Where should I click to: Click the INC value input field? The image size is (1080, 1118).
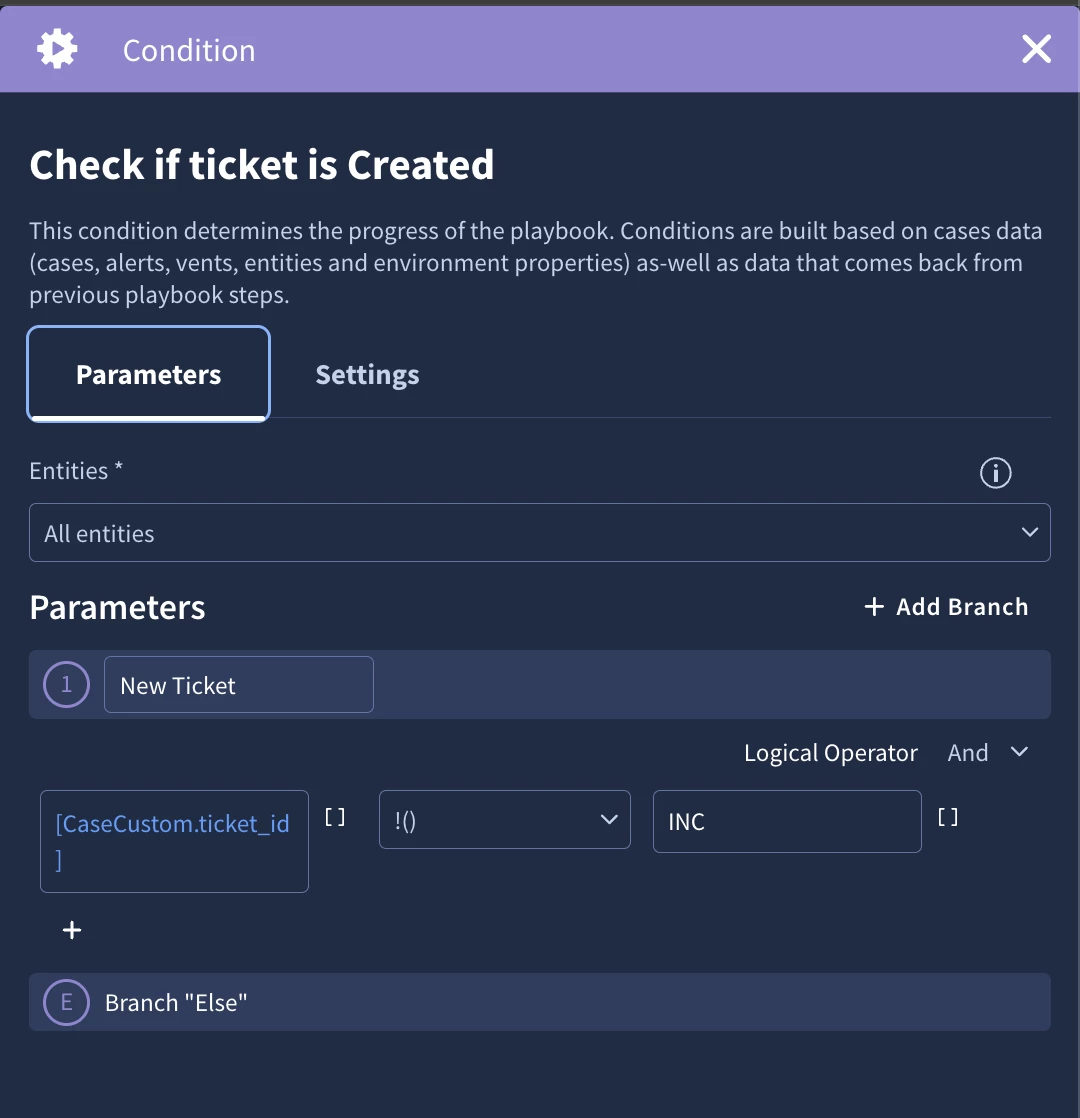(x=787, y=821)
